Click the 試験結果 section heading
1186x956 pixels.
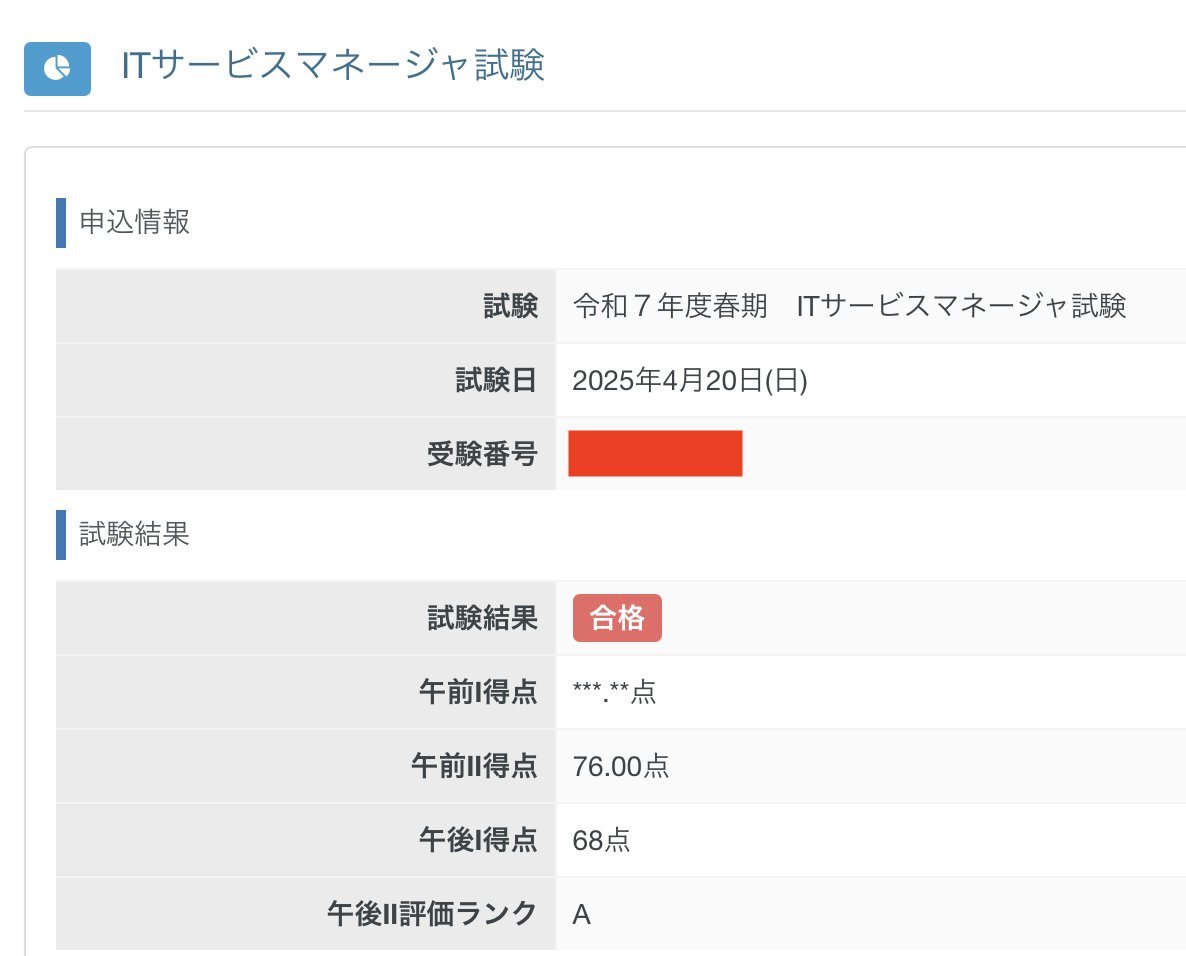pos(135,535)
